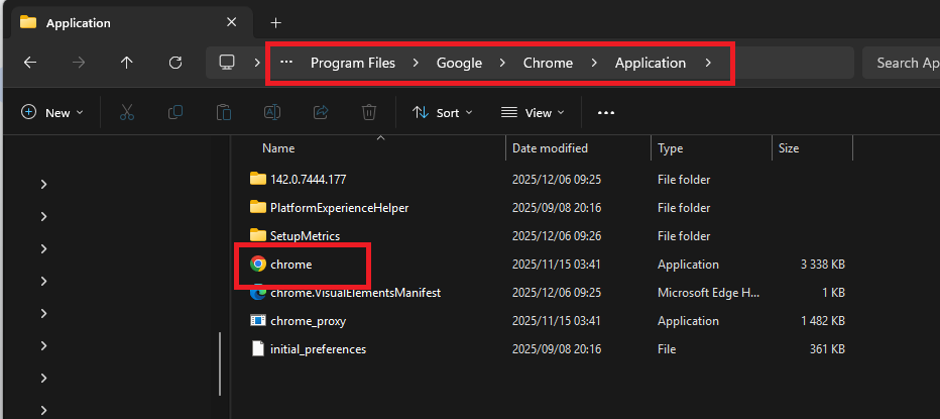
Task: Open the See more ellipsis menu
Action: click(x=606, y=113)
